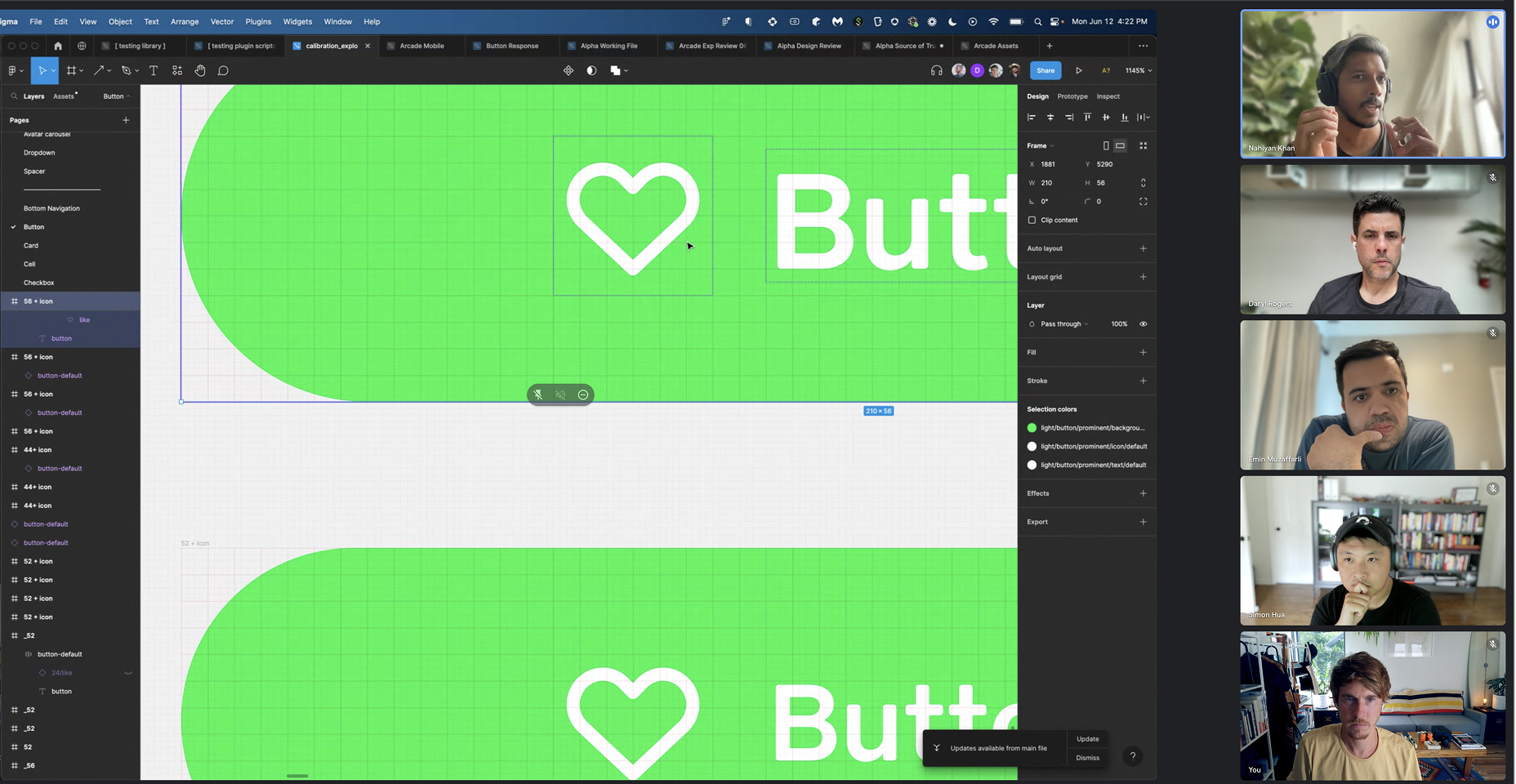Click the muted speaker icon on canvas toolbar

tap(560, 395)
